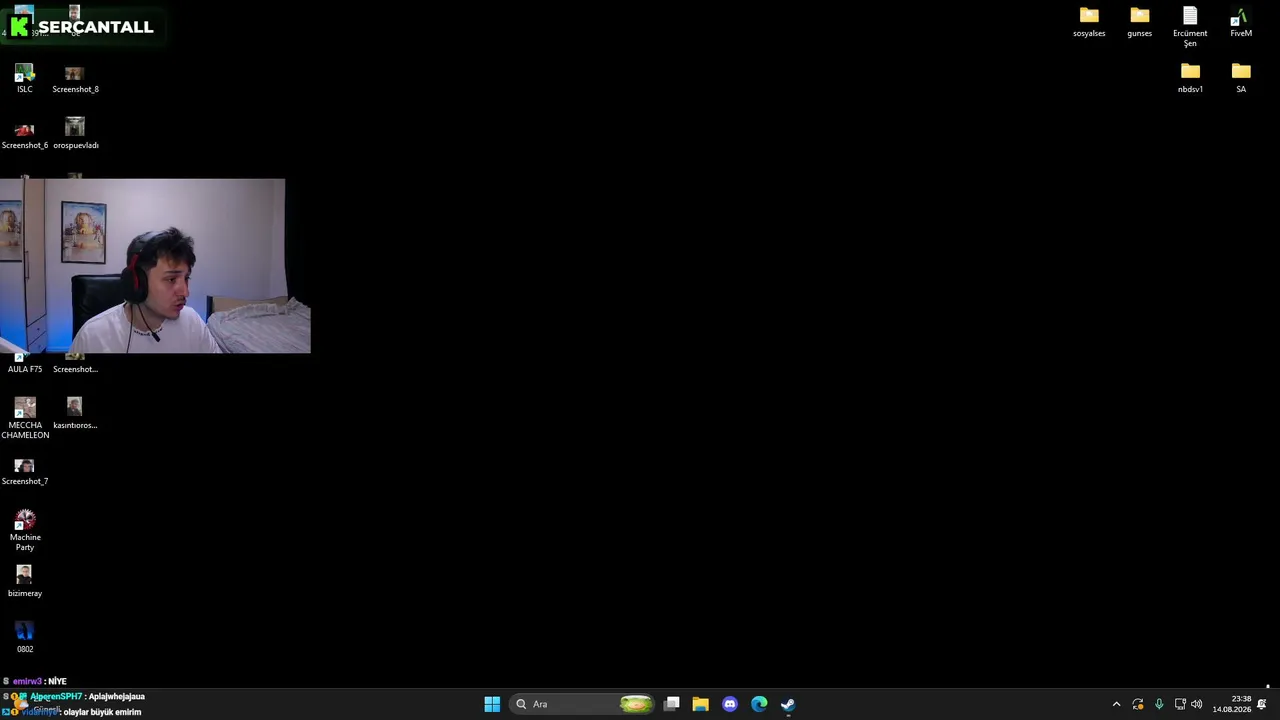Select the Screenshot_7 image file
This screenshot has height=720, width=1280.
click(25, 471)
